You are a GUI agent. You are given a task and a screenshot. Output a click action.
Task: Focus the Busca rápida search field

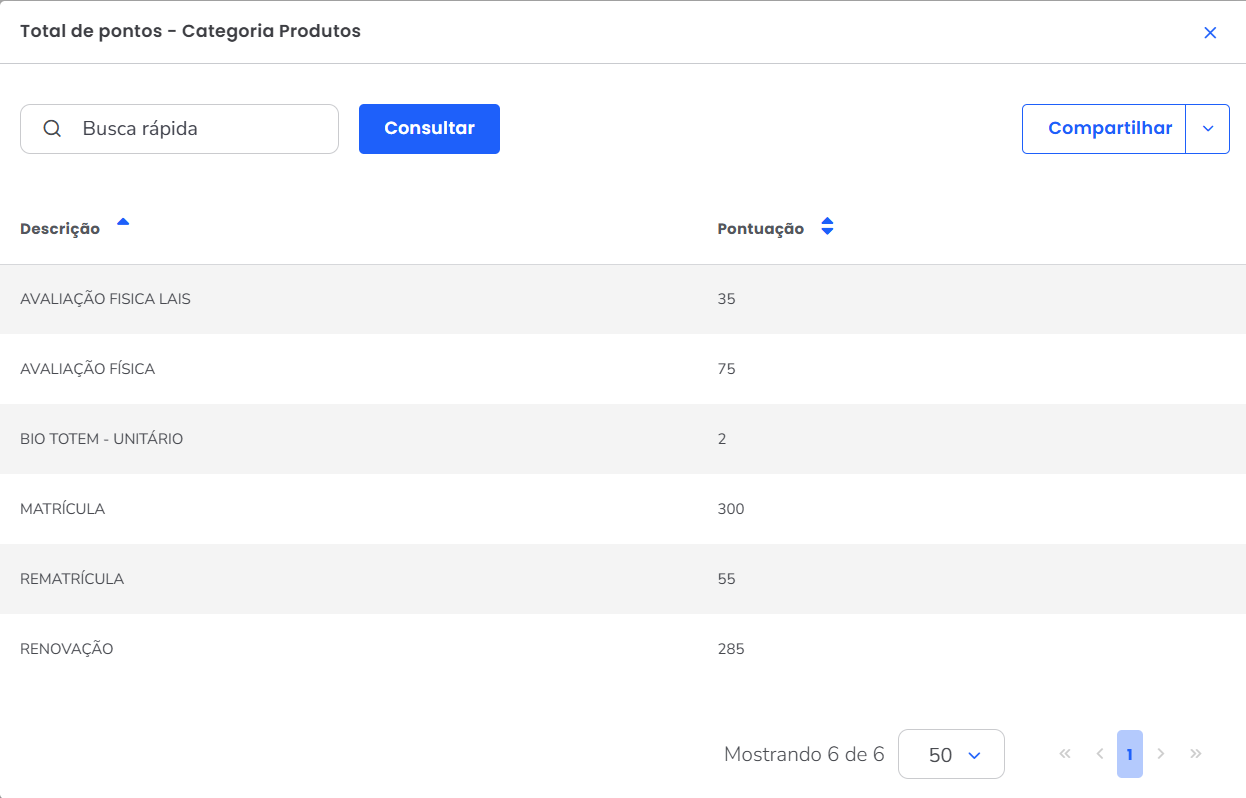tap(200, 129)
